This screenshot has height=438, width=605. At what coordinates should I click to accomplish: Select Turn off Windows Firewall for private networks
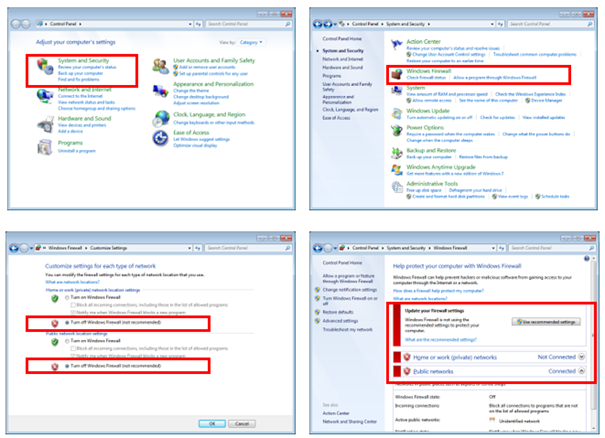pyautogui.click(x=67, y=323)
